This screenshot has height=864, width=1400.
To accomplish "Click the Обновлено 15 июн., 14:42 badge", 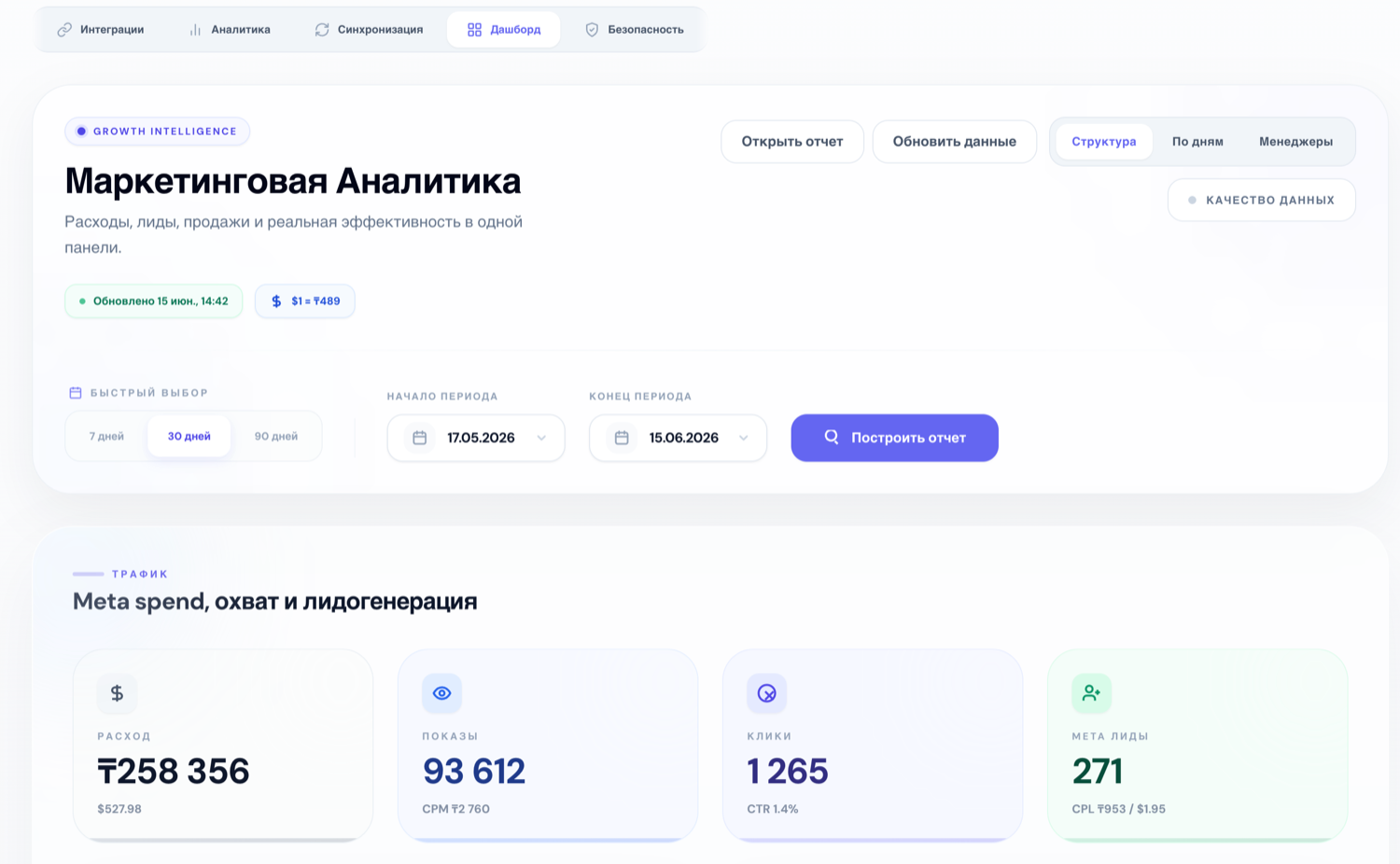I will [154, 301].
